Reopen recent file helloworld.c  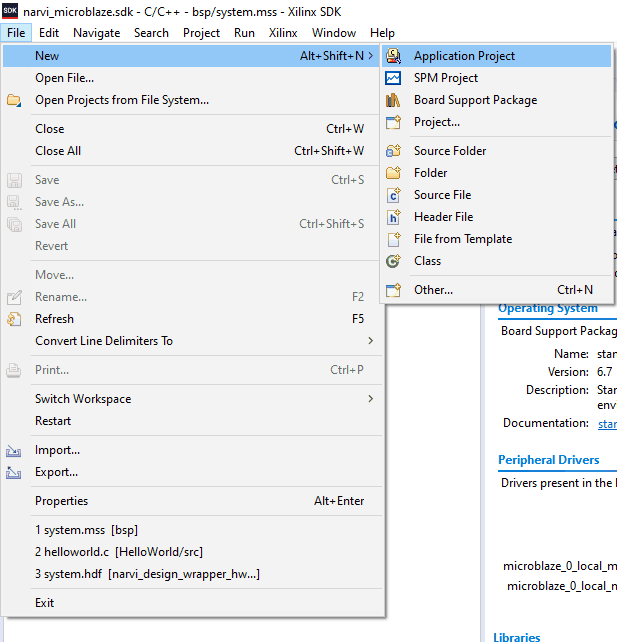[x=119, y=552]
